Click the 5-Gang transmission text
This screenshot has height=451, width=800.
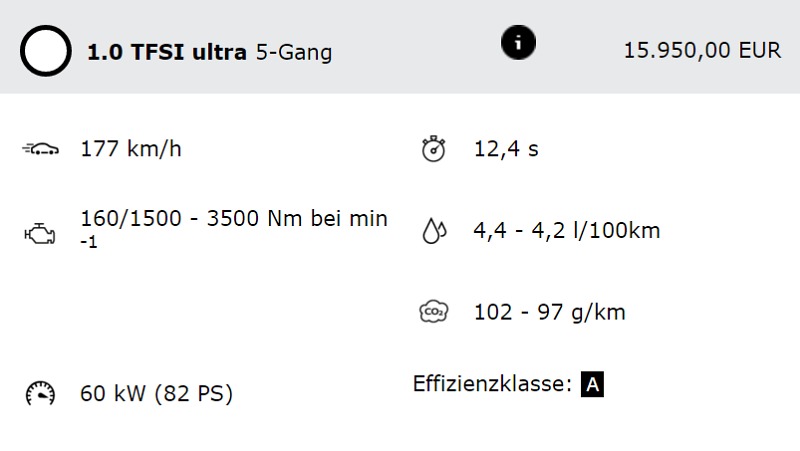click(x=294, y=52)
